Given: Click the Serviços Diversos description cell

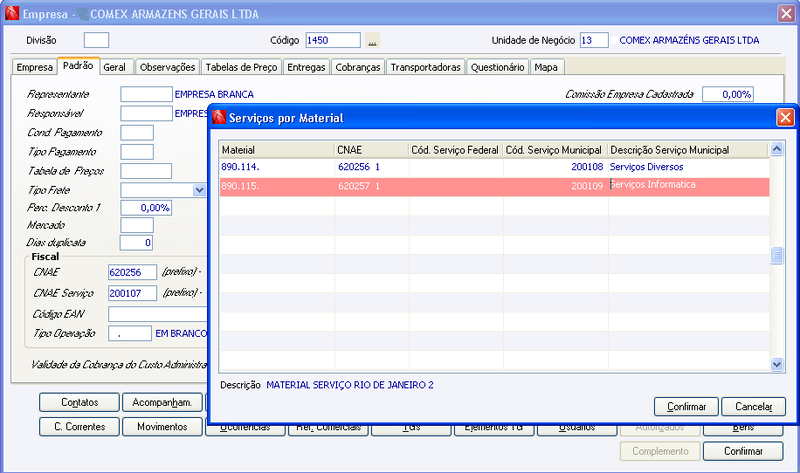Looking at the screenshot, I should (x=689, y=167).
